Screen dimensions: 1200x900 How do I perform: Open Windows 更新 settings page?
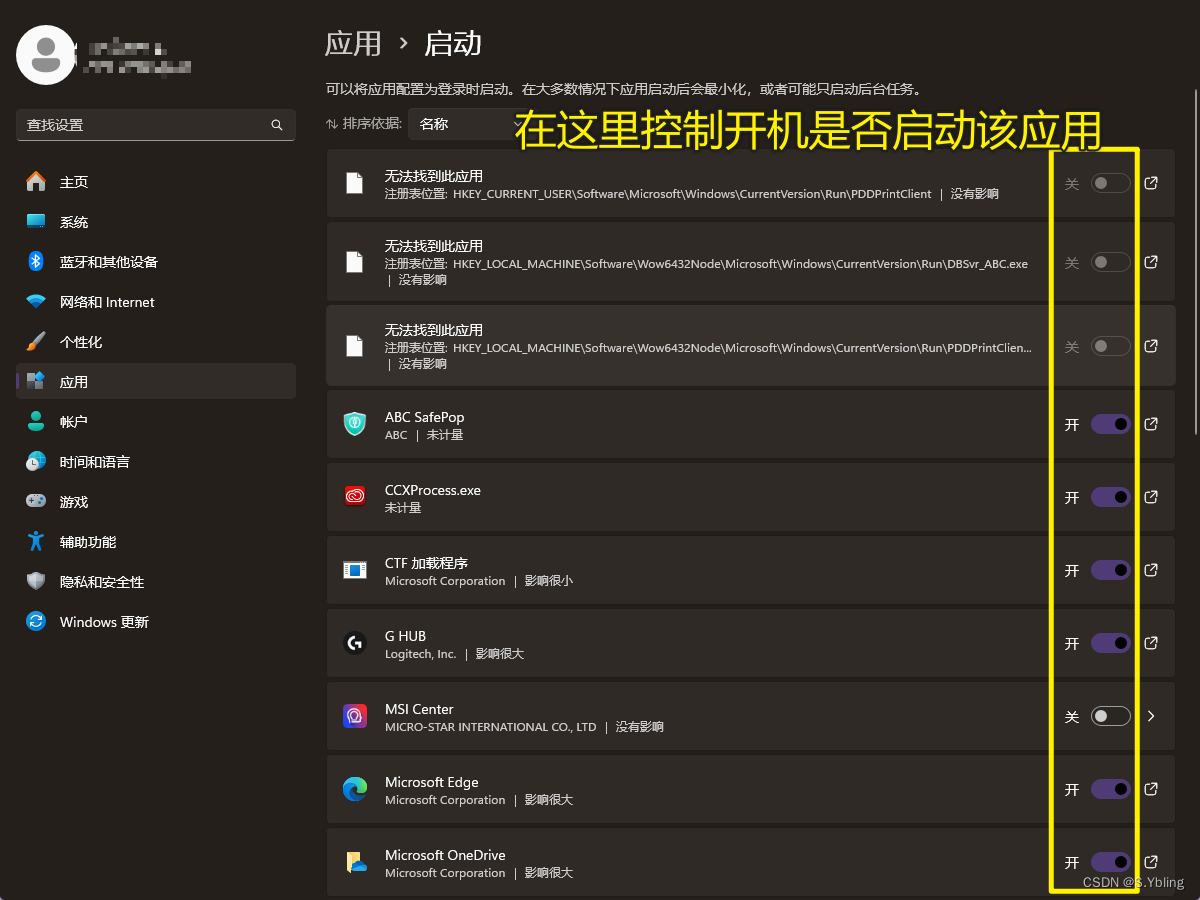156,622
